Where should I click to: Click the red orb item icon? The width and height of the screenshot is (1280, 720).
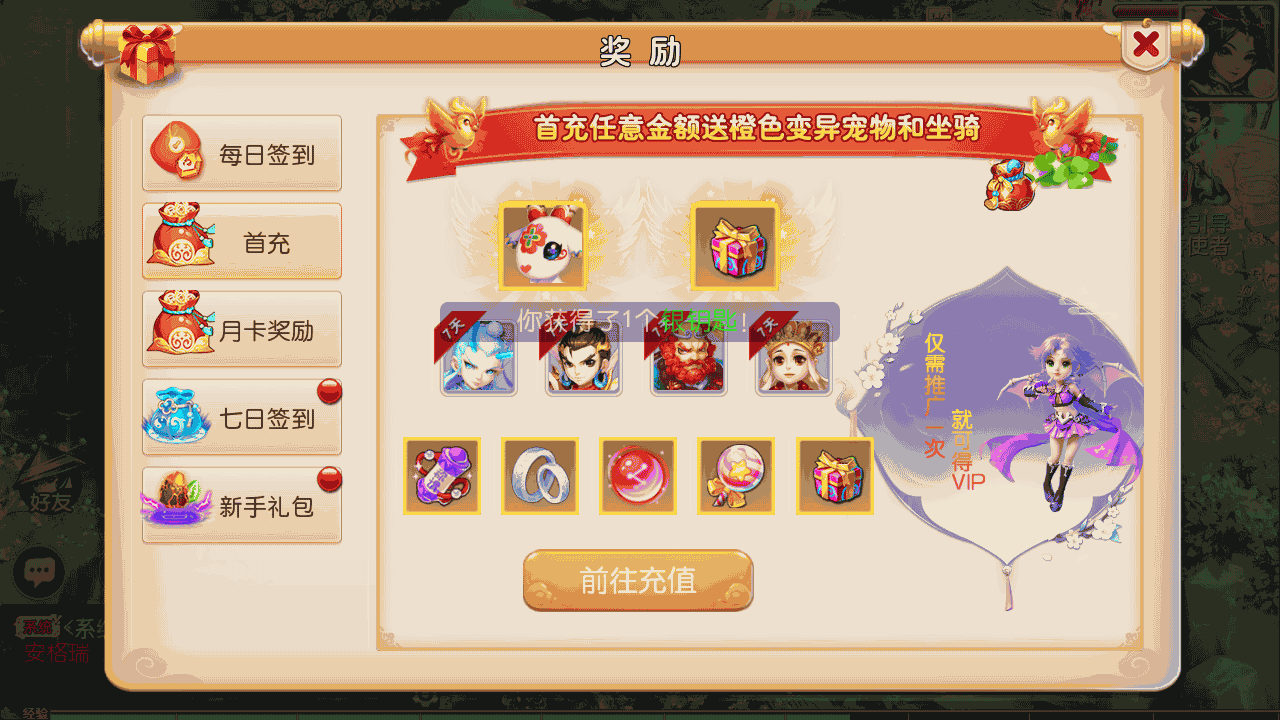[x=638, y=476]
